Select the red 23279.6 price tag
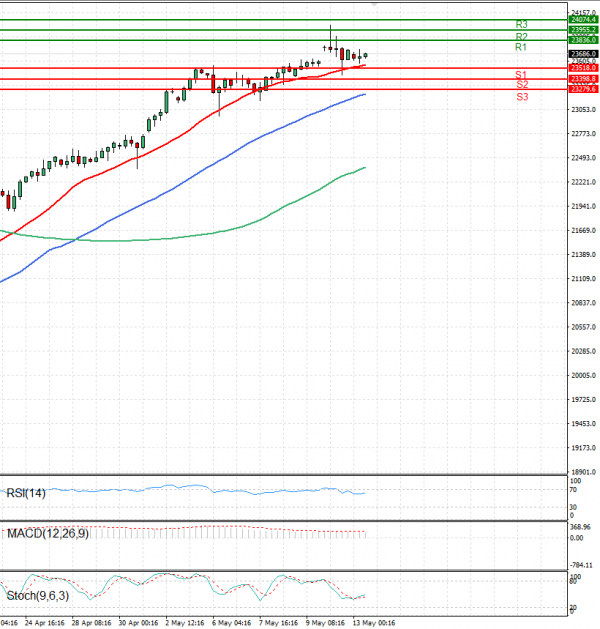The width and height of the screenshot is (600, 629). (x=584, y=89)
